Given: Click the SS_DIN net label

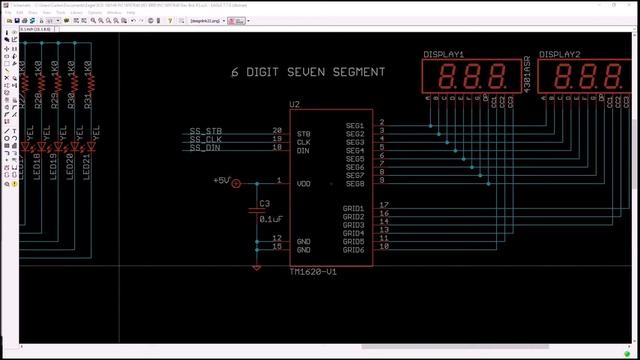Looking at the screenshot, I should click(205, 148).
